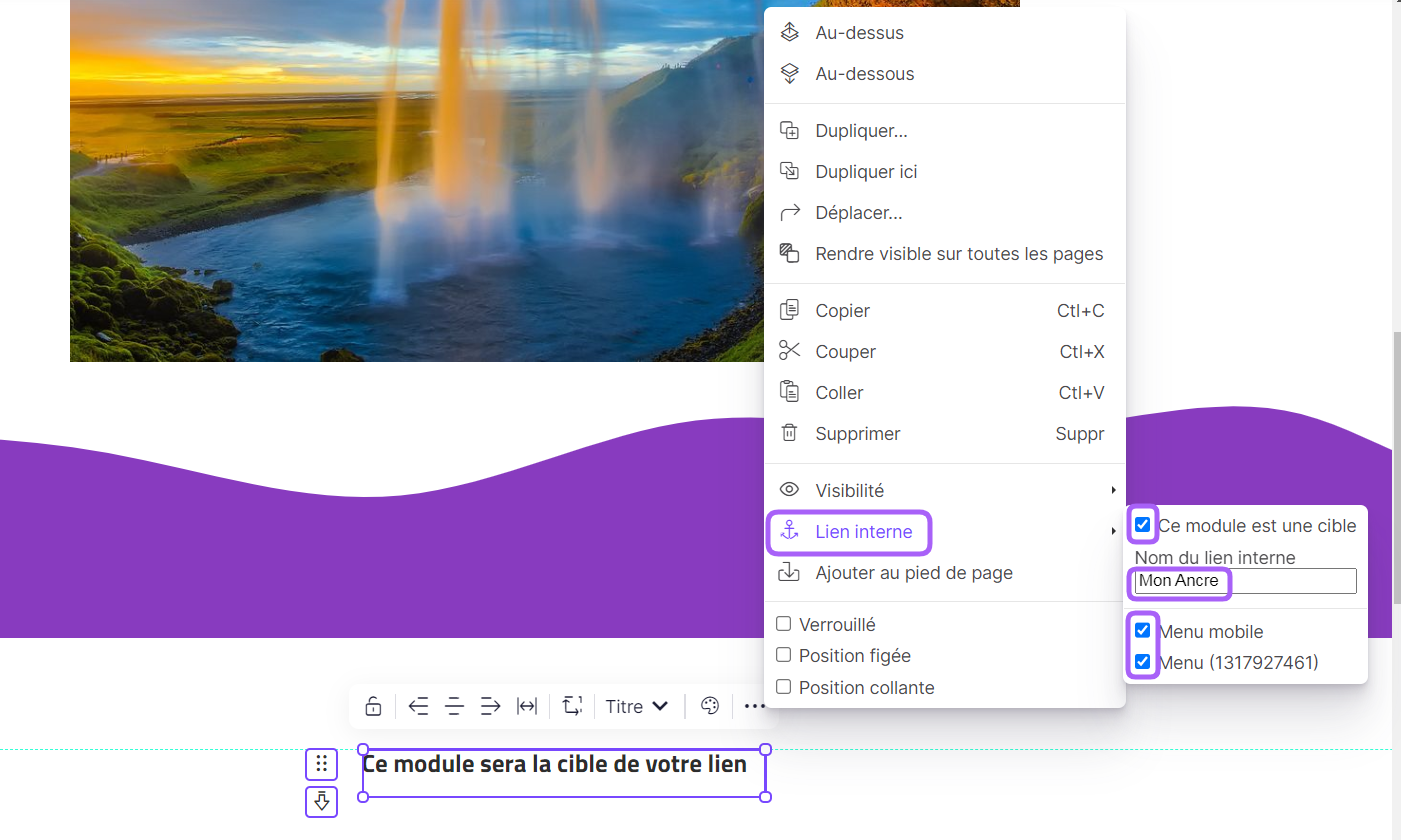The width and height of the screenshot is (1401, 840).
Task: Enable the Position collante checkbox
Action: click(784, 687)
